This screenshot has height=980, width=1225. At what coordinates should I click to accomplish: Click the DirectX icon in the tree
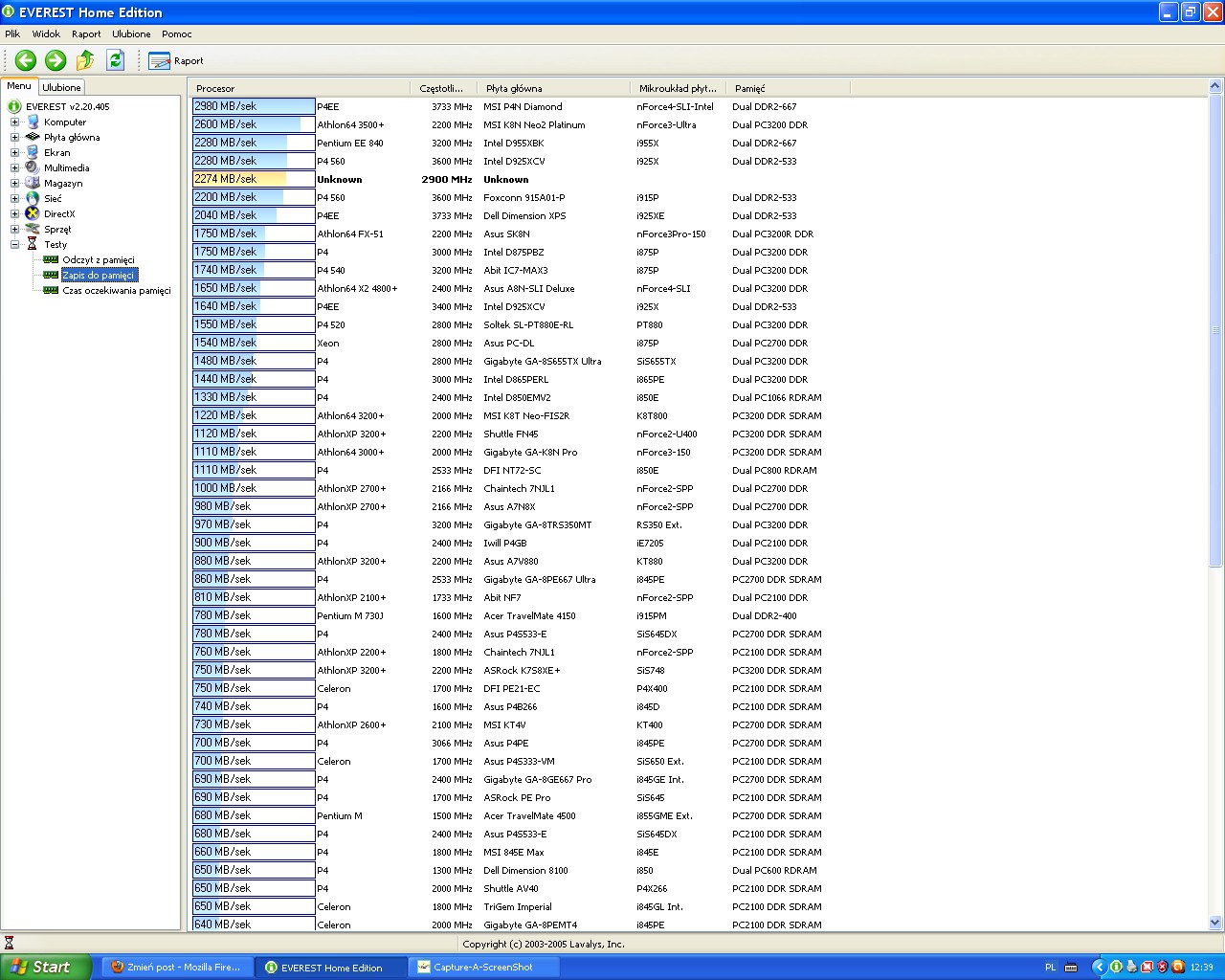(33, 213)
